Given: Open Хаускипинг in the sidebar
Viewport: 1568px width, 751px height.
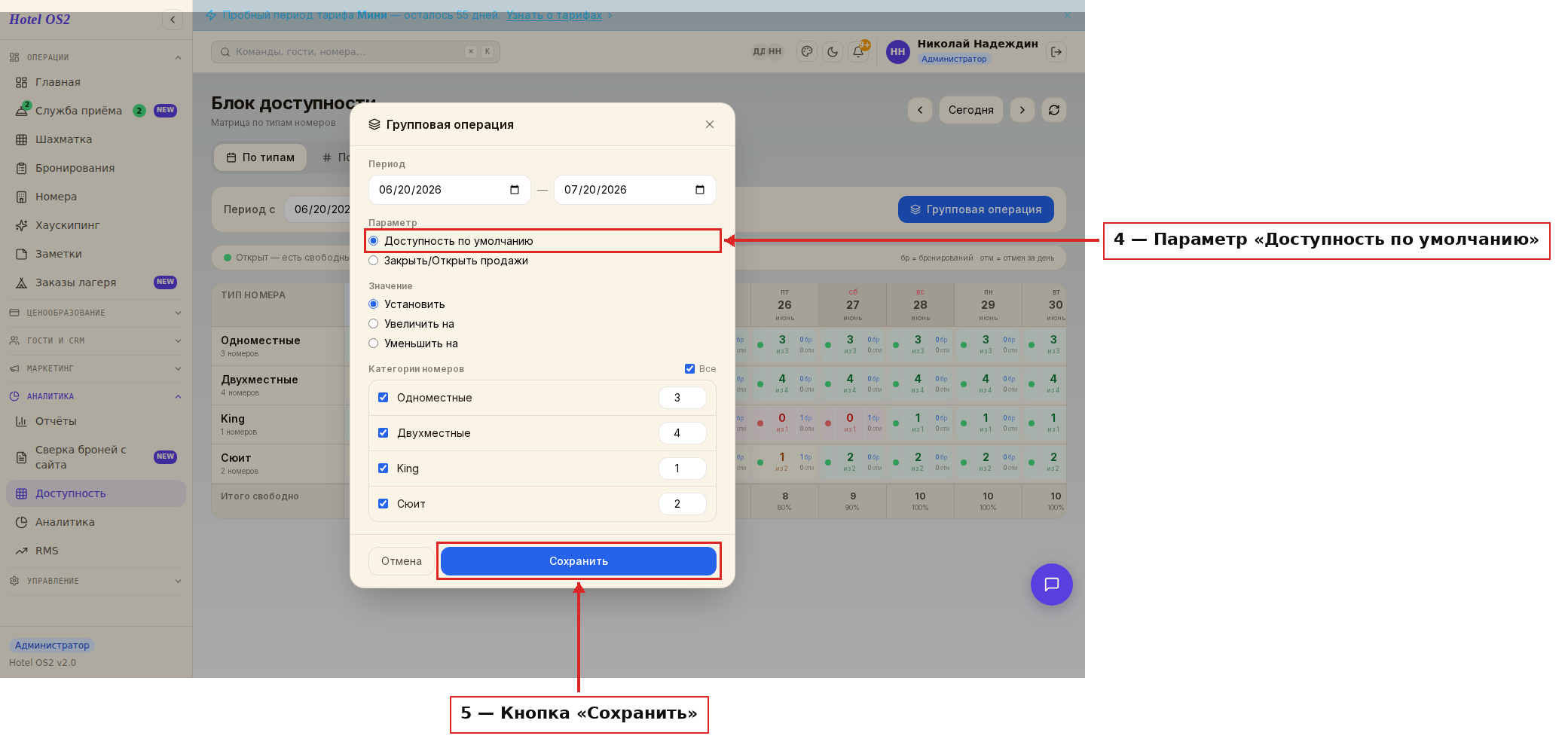Looking at the screenshot, I should coord(95,225).
